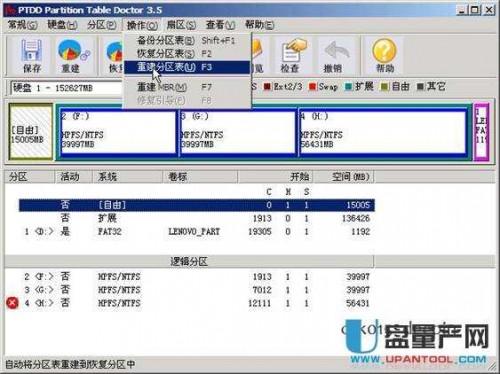Click the LENOVO_PART volume label cell
The width and height of the screenshot is (500, 374).
(x=194, y=232)
